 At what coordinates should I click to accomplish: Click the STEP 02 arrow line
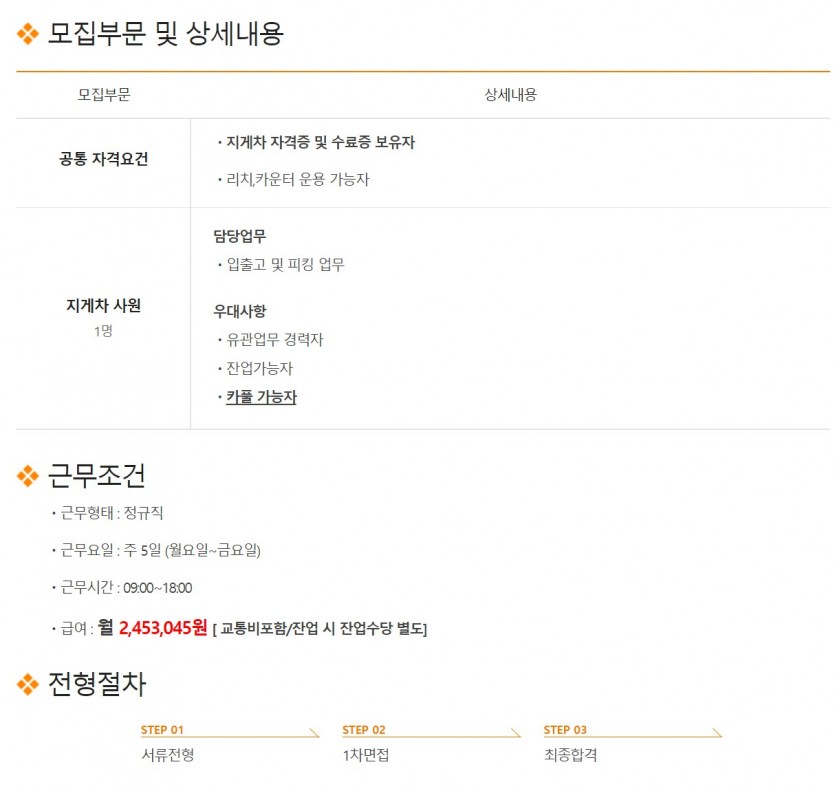click(x=431, y=733)
